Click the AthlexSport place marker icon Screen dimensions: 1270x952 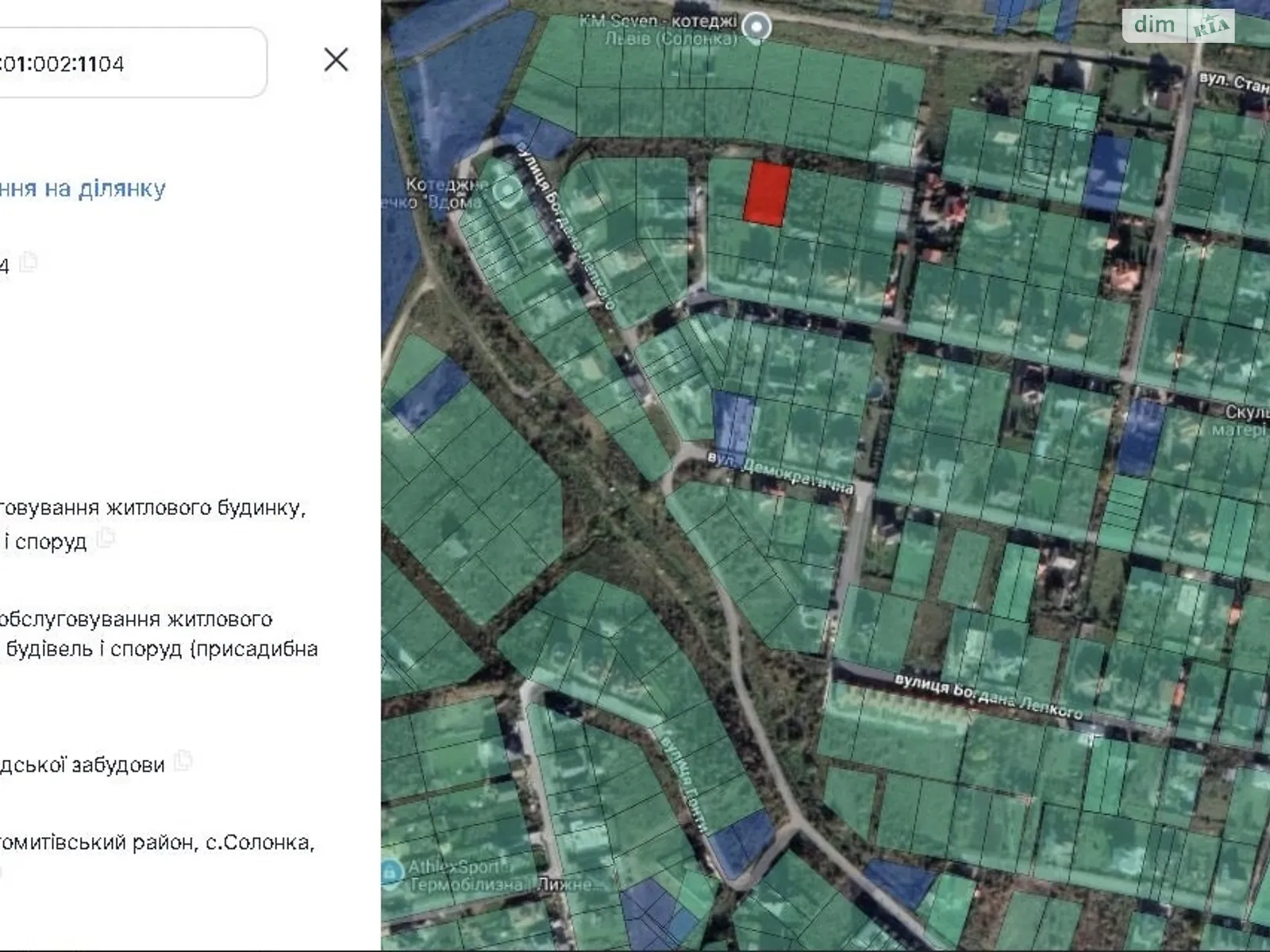(x=391, y=873)
